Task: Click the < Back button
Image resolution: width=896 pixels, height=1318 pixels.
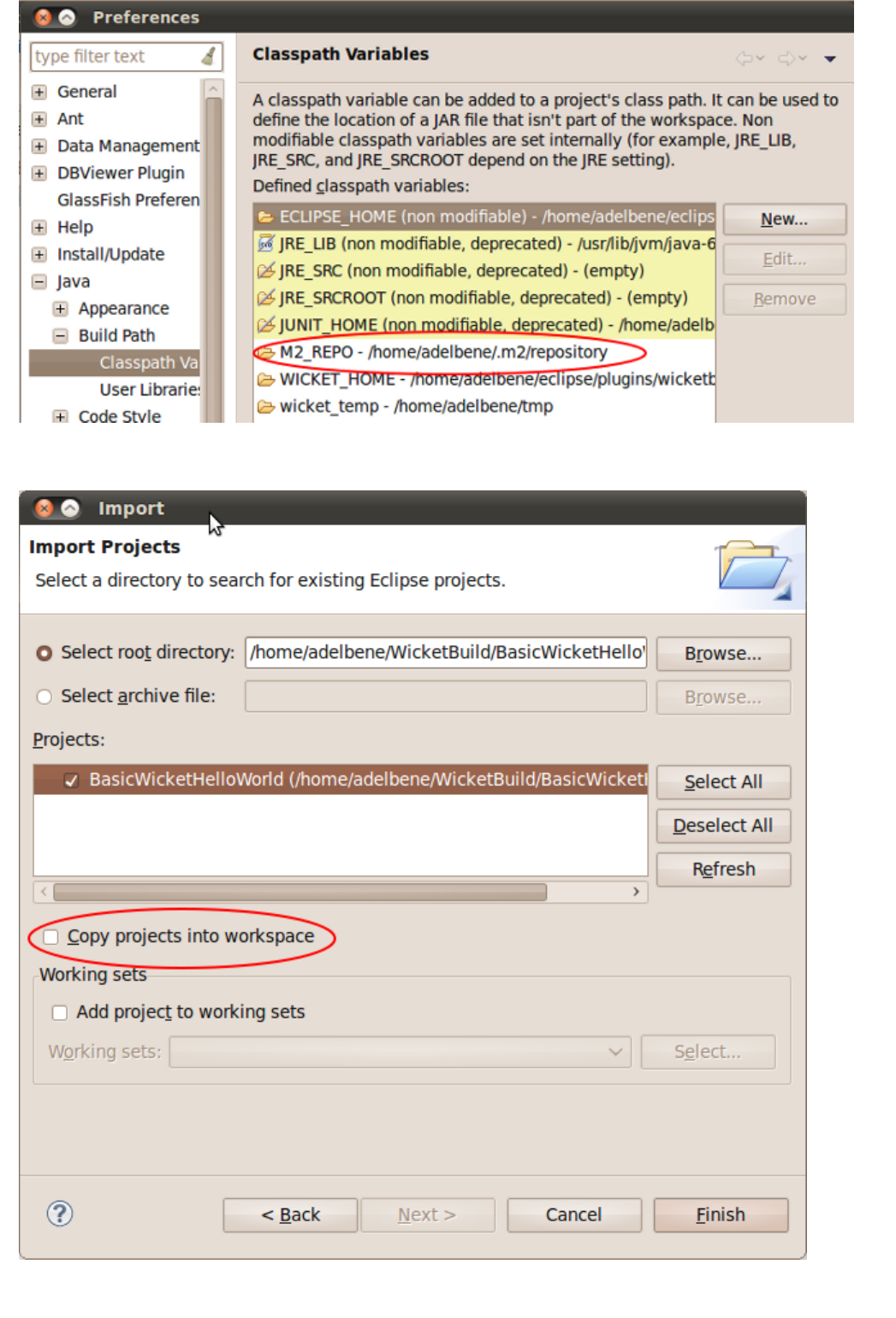Action: point(290,1215)
